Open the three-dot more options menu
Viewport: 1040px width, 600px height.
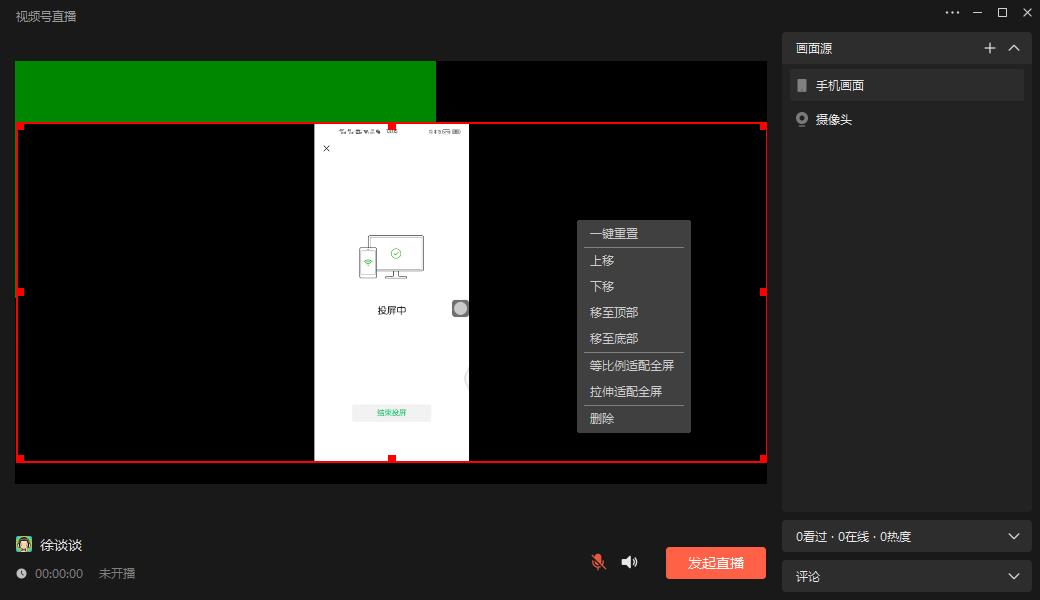(x=952, y=12)
